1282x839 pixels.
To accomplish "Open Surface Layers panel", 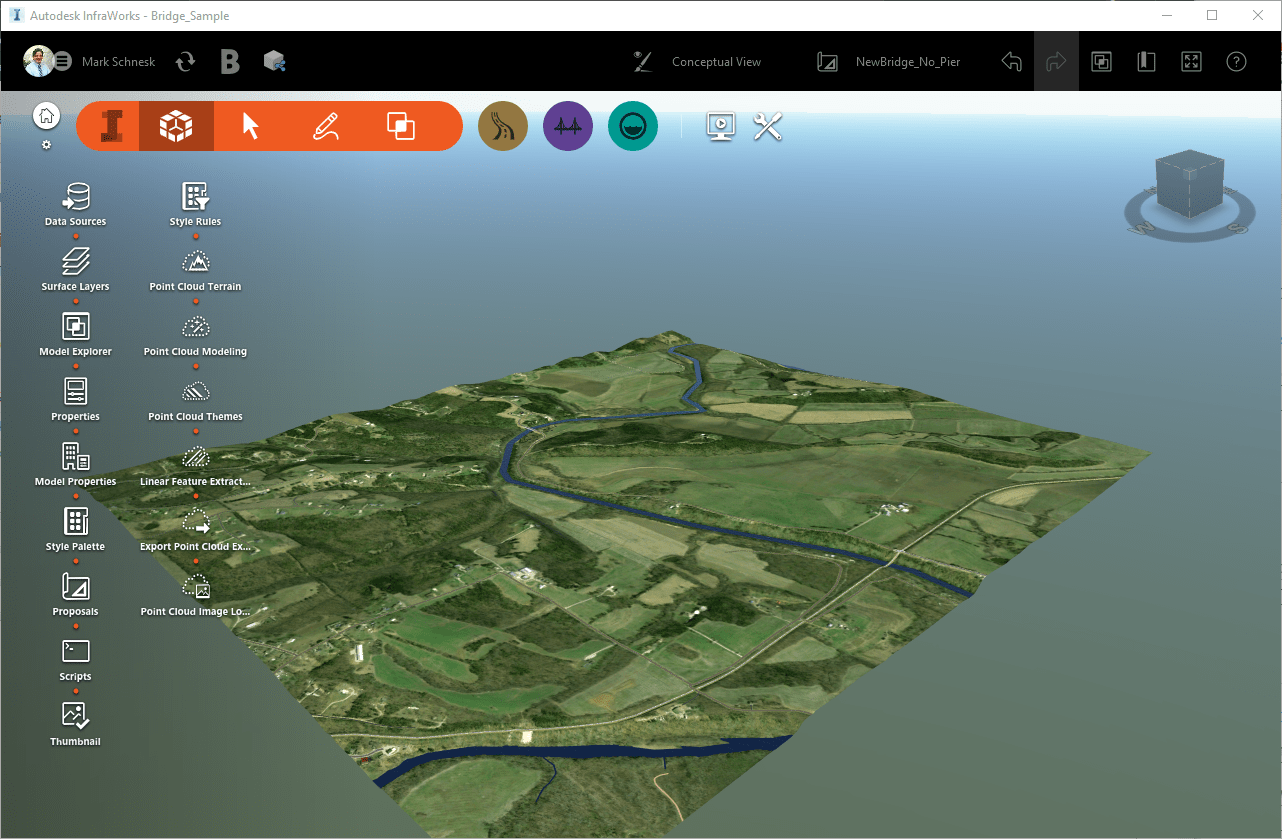I will pos(76,262).
